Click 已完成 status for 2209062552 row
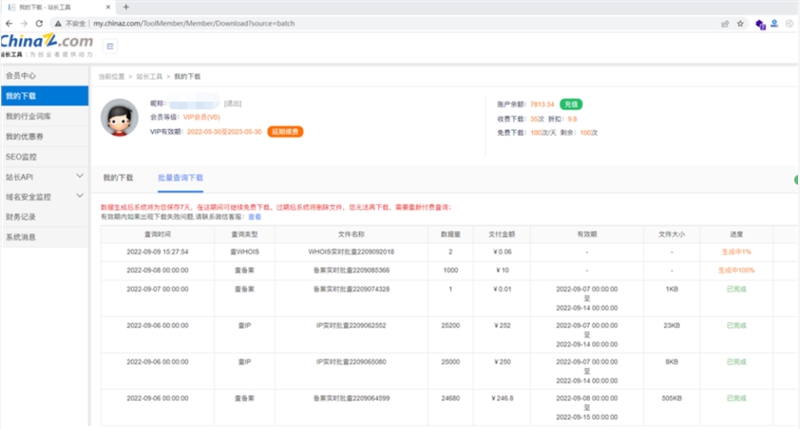The height and width of the screenshot is (429, 800). [736, 325]
